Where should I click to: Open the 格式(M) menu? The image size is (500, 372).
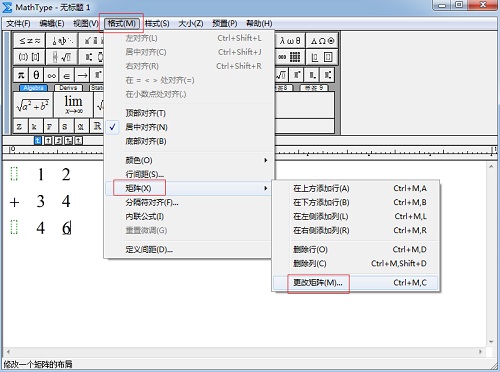coord(121,23)
